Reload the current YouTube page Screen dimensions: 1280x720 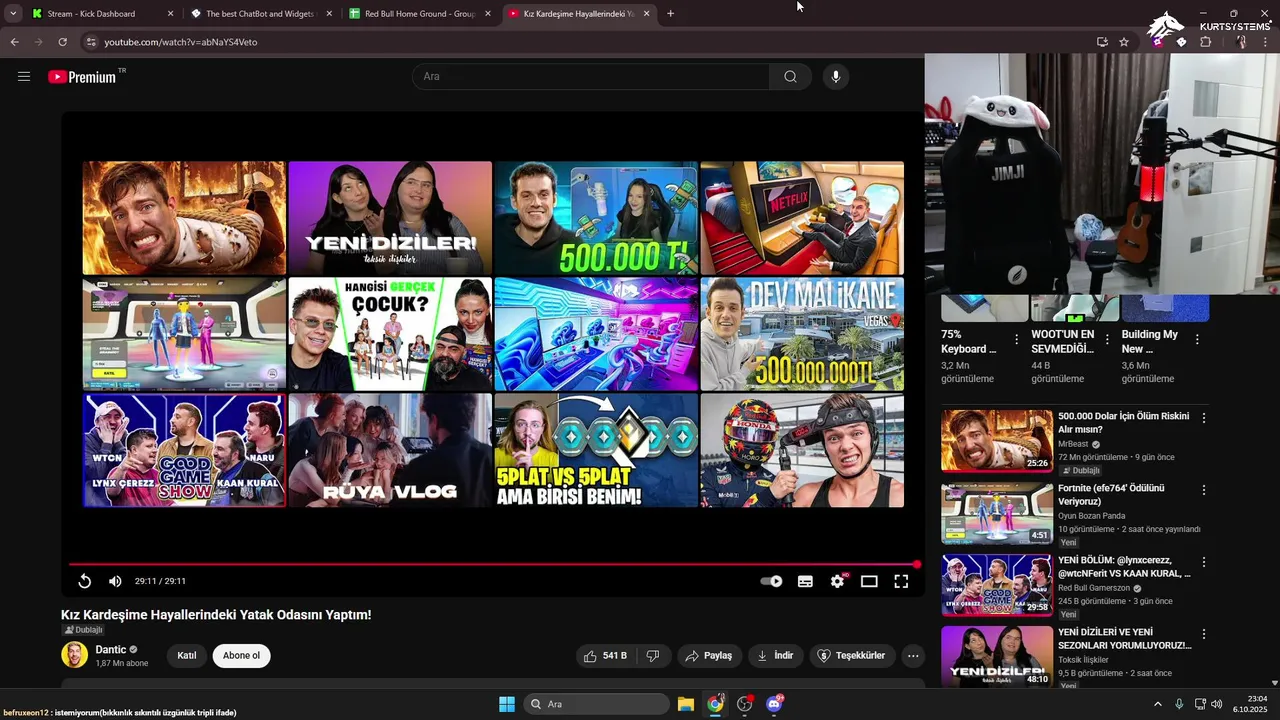pos(62,42)
